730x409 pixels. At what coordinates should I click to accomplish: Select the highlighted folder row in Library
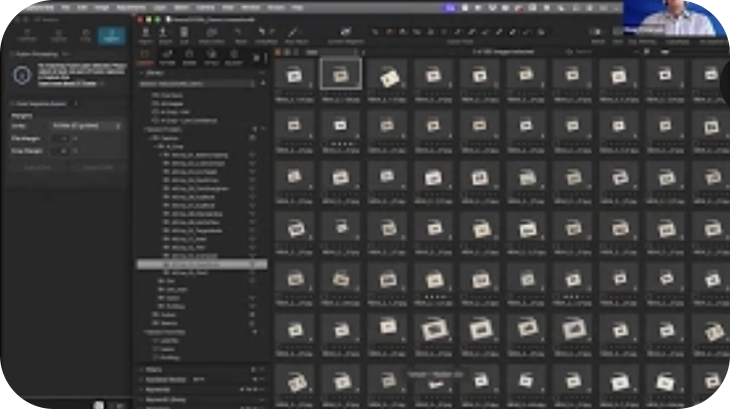pyautogui.click(x=202, y=264)
